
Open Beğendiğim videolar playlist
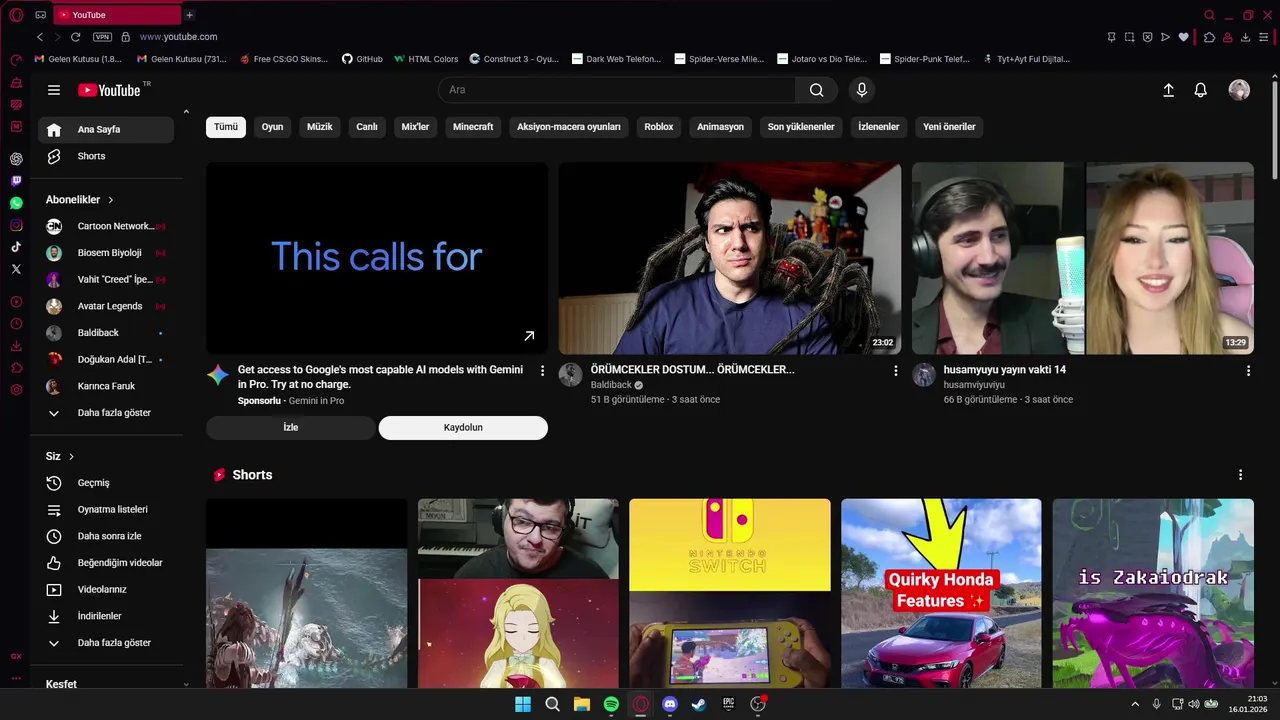(x=106, y=563)
